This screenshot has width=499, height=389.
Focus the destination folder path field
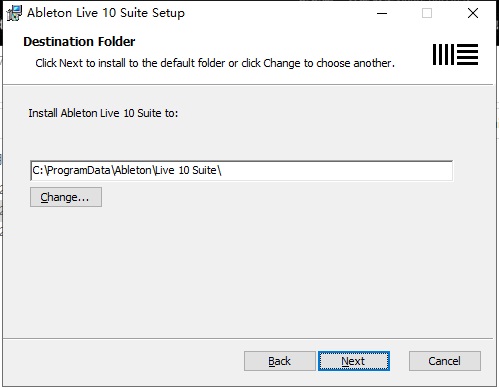pos(241,170)
